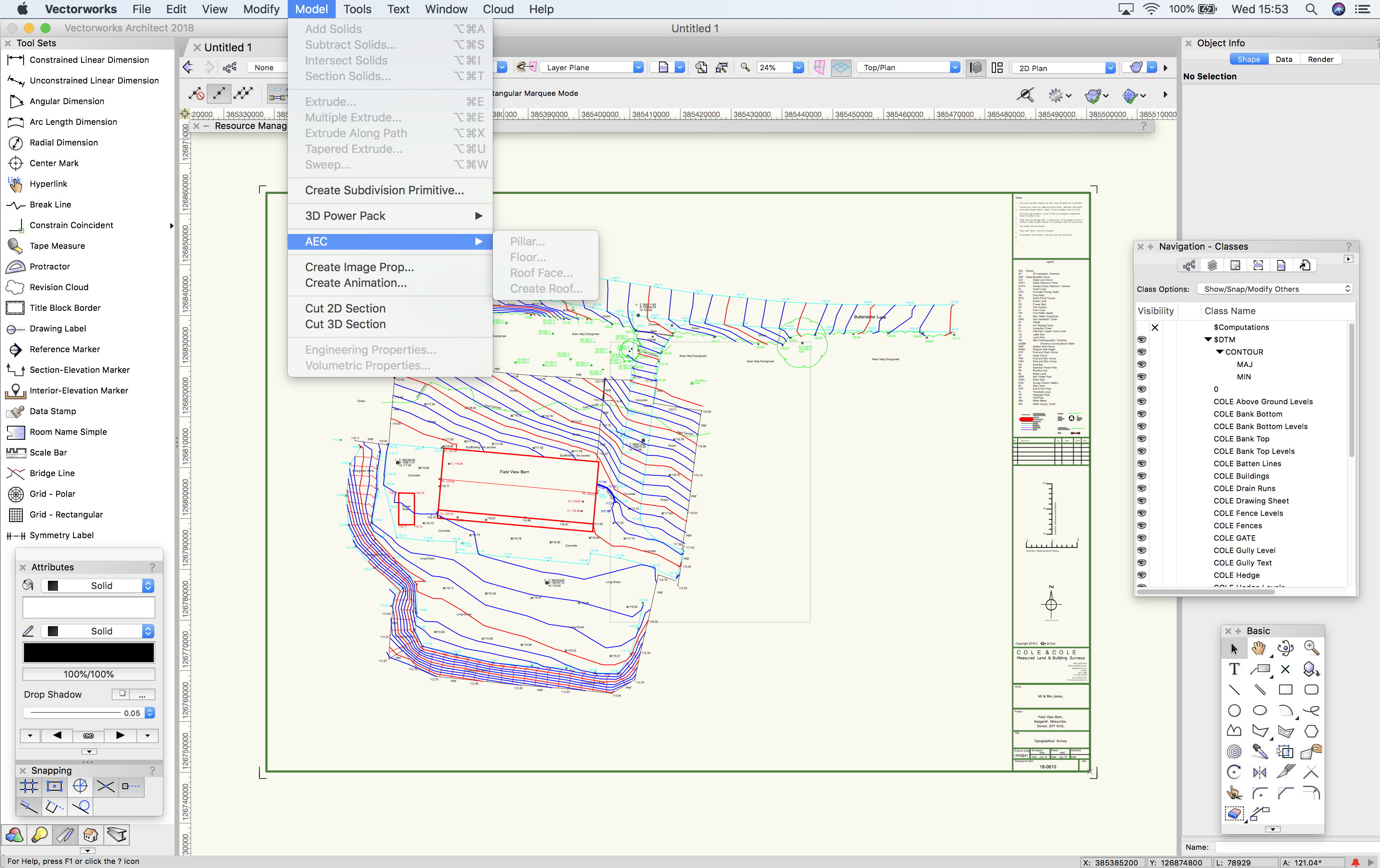Click Create Subdivision Primitive menu item

pos(384,190)
